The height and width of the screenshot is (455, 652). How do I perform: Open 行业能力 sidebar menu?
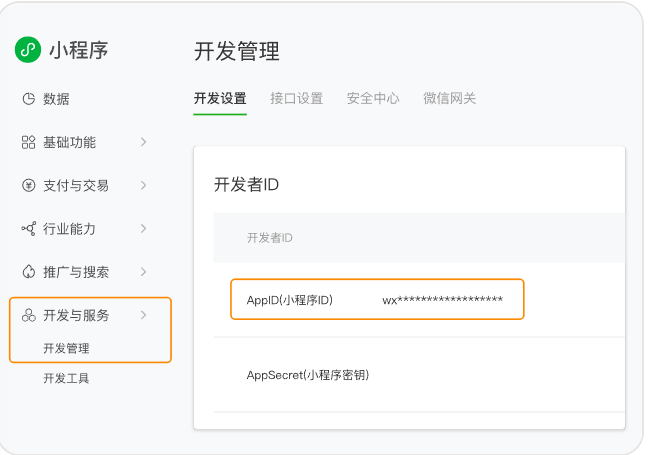click(x=69, y=229)
